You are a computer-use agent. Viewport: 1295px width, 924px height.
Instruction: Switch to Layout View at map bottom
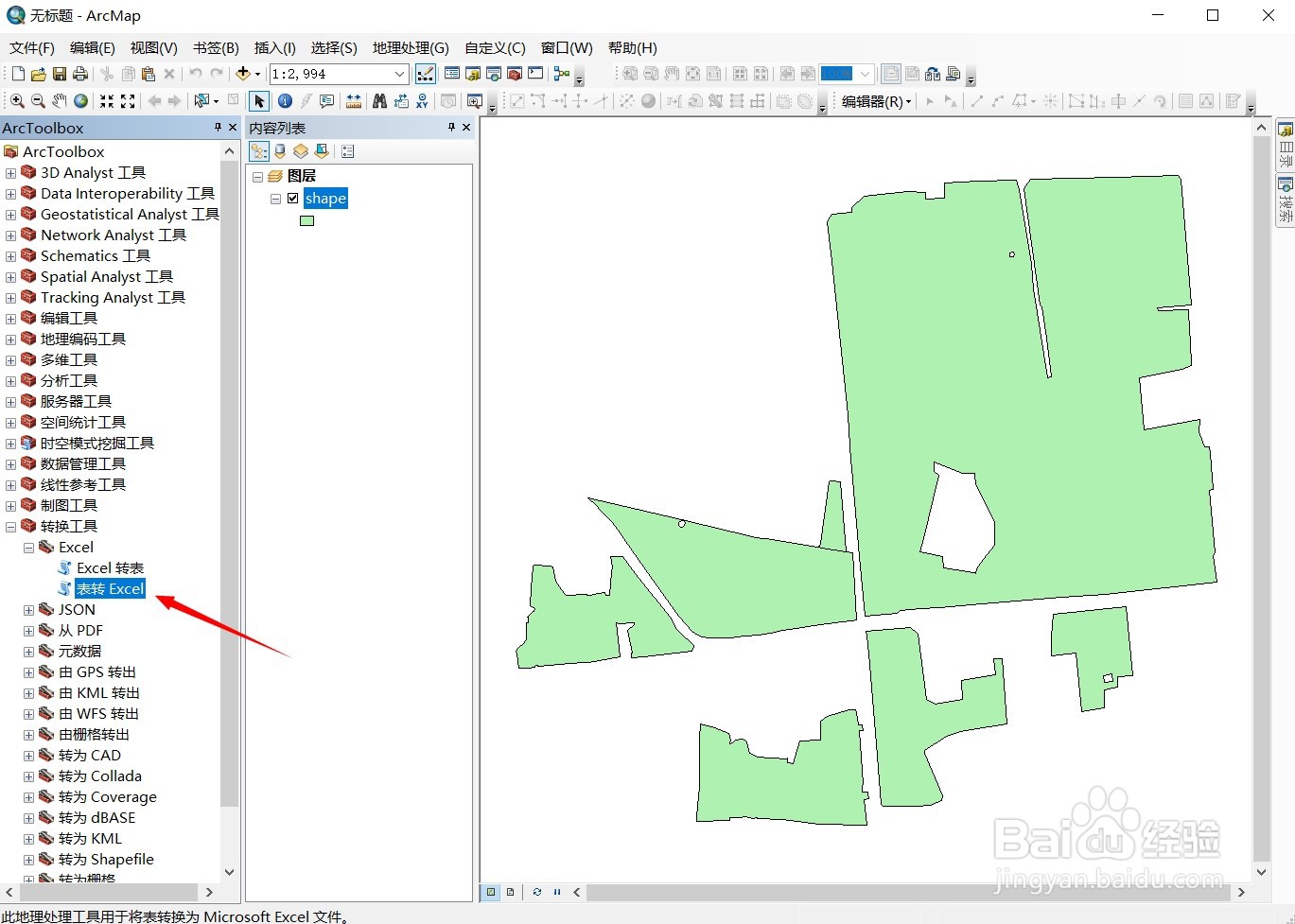pos(511,892)
